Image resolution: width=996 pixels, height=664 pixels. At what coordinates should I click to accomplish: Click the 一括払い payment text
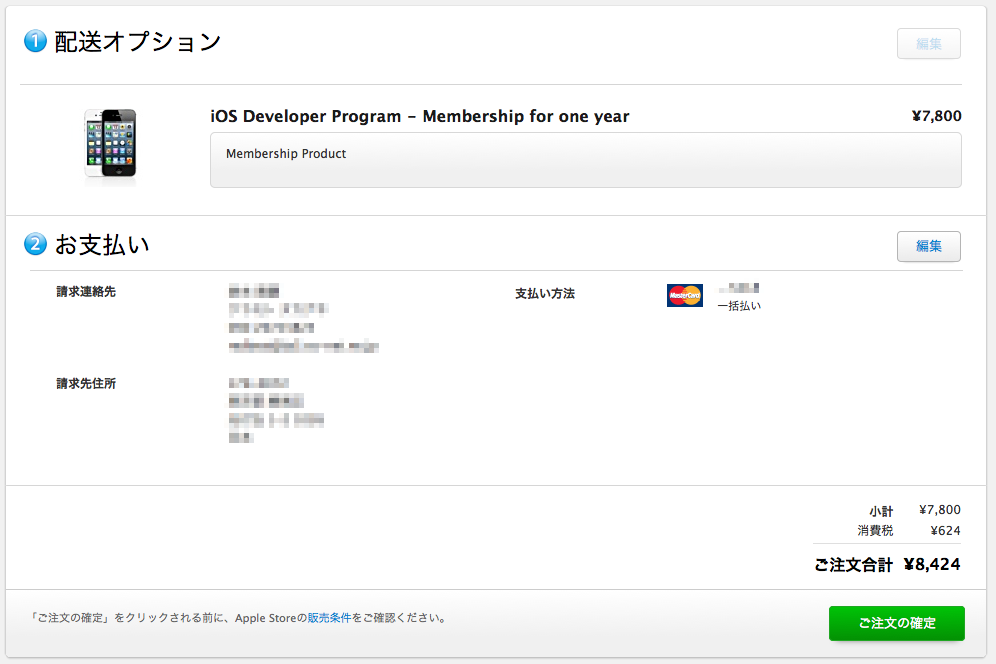pyautogui.click(x=739, y=306)
